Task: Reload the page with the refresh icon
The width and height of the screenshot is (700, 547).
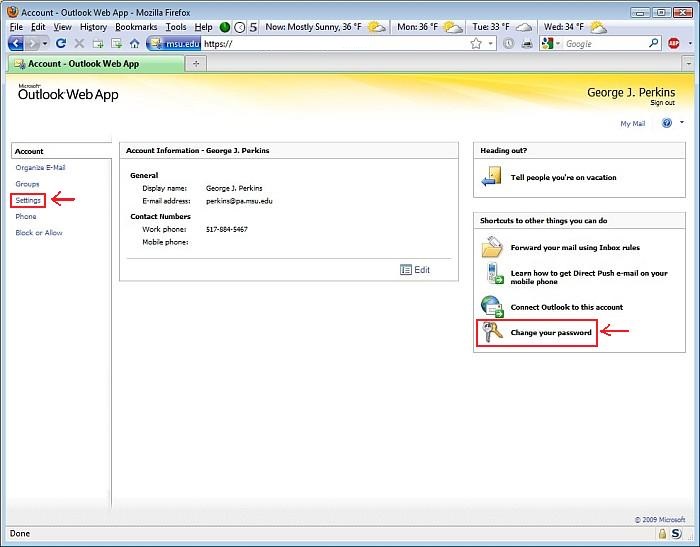Action: pos(61,43)
